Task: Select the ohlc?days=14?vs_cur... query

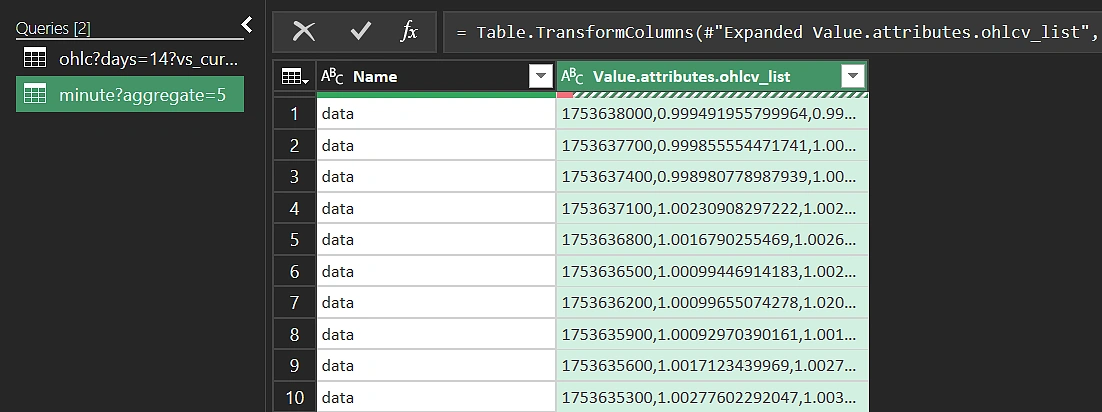Action: click(x=148, y=58)
